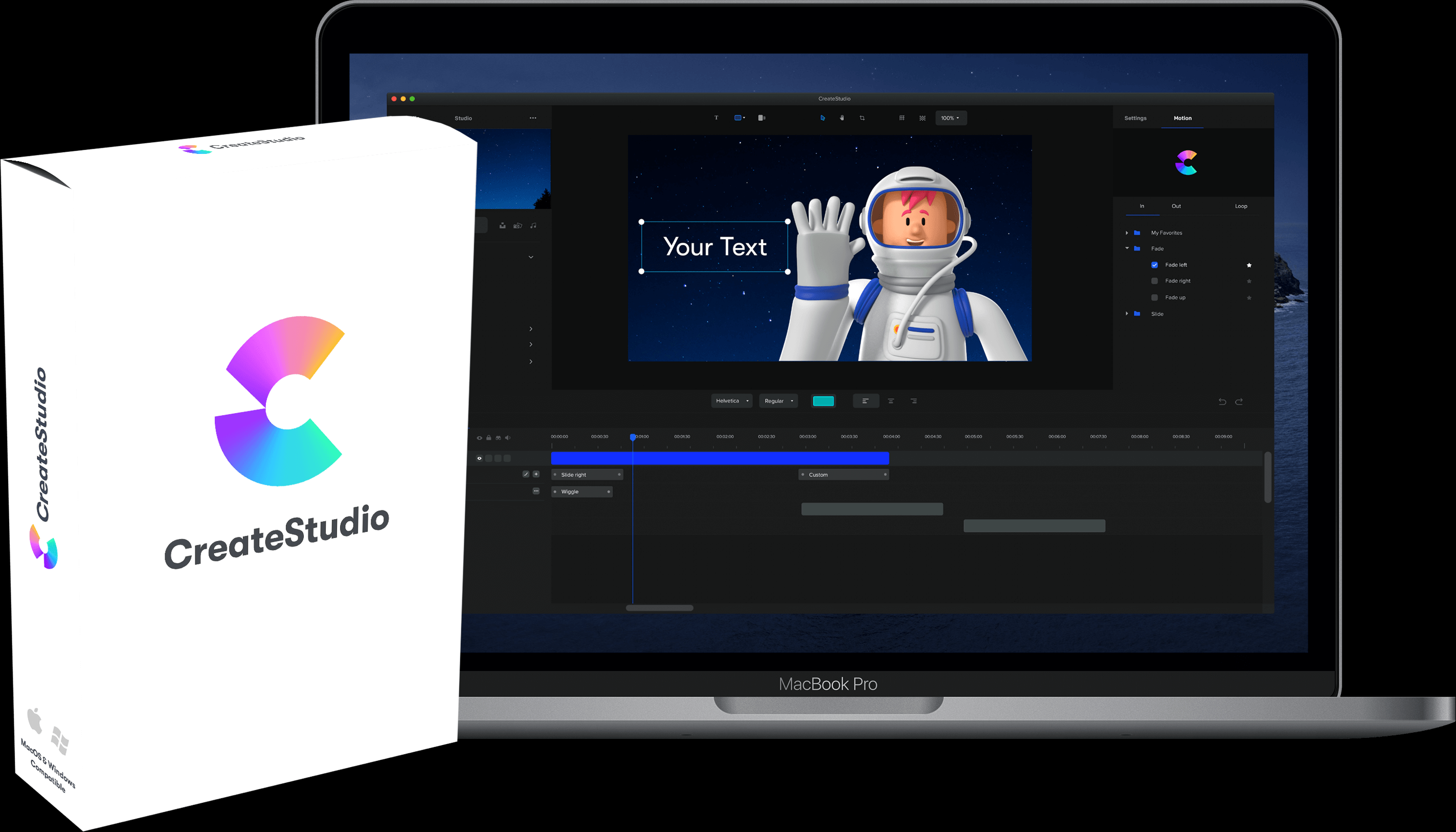Toggle the transparency checkerboard icon

[922, 118]
